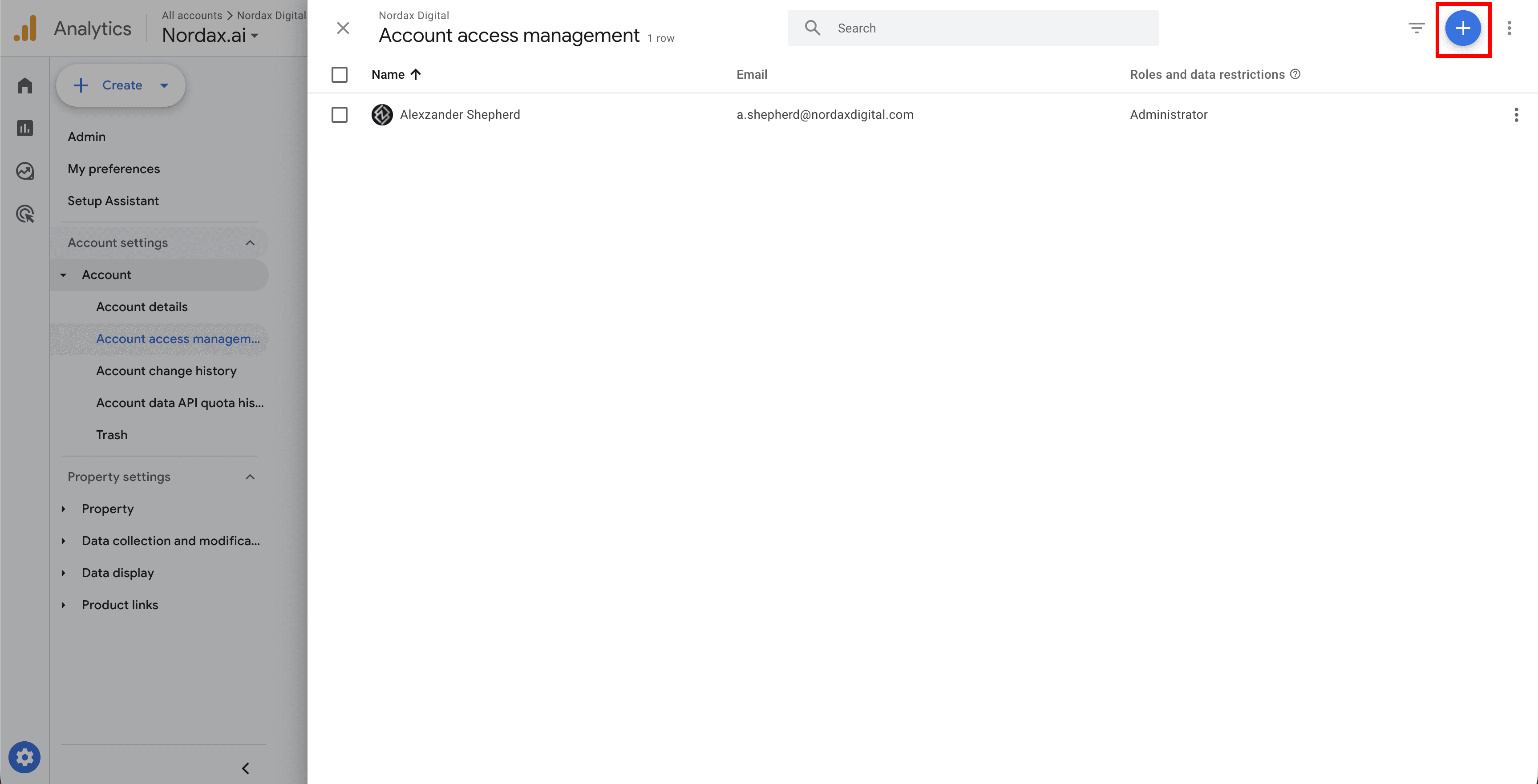Check the checkbox for Alexzander Shepherd's row

(x=340, y=115)
